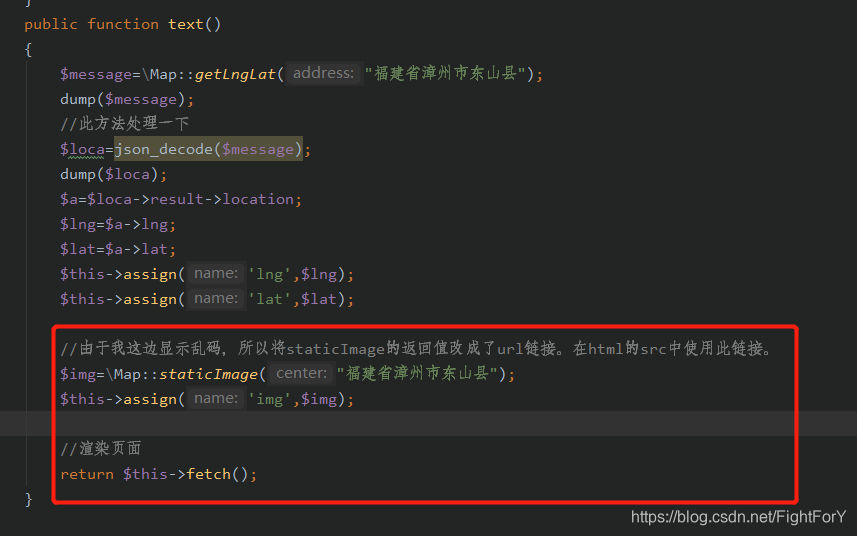This screenshot has height=536, width=857.
Task: Click the 'public' keyword
Action: pyautogui.click(x=51, y=25)
